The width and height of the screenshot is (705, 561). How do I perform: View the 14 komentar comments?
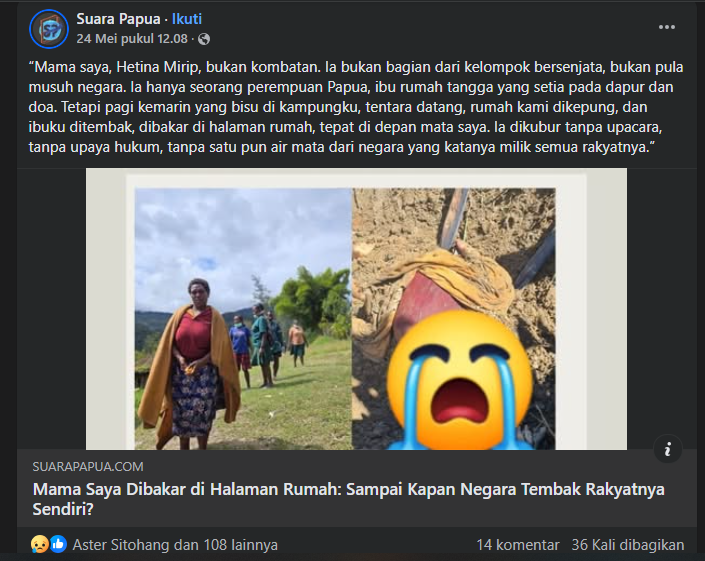[518, 545]
